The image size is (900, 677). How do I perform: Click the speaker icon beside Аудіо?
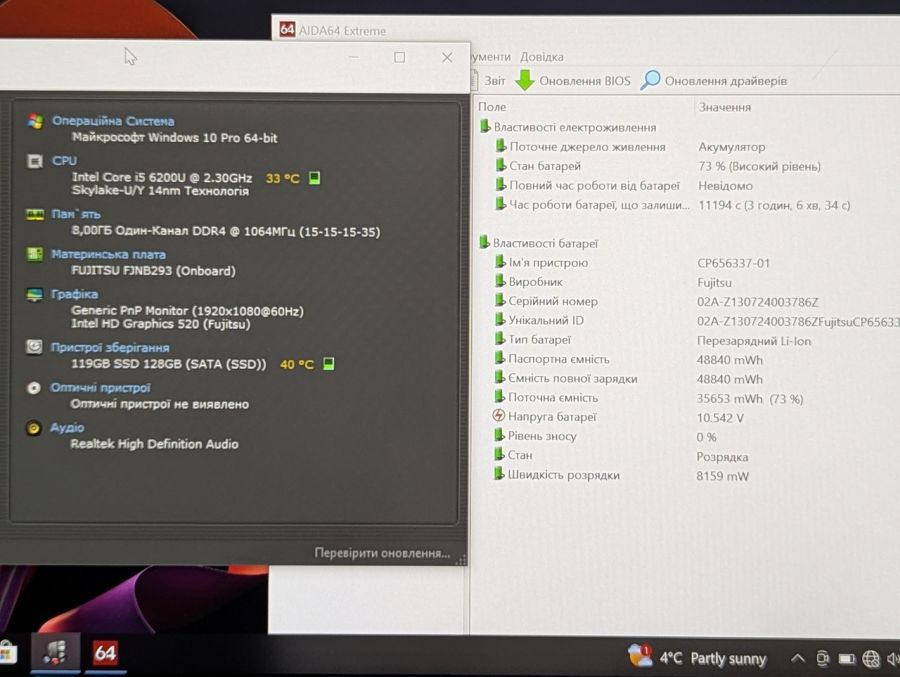click(34, 428)
